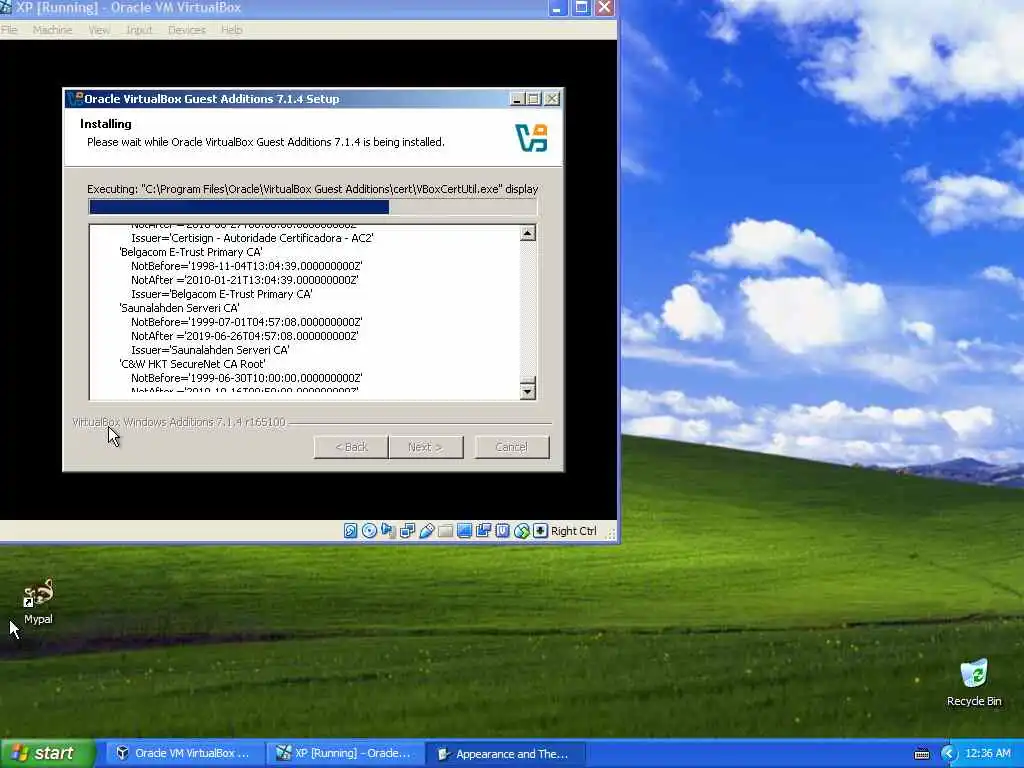Image resolution: width=1024 pixels, height=768 pixels.
Task: Click the keyboard capture arrow icon beside Right Ctrl
Action: 540,531
